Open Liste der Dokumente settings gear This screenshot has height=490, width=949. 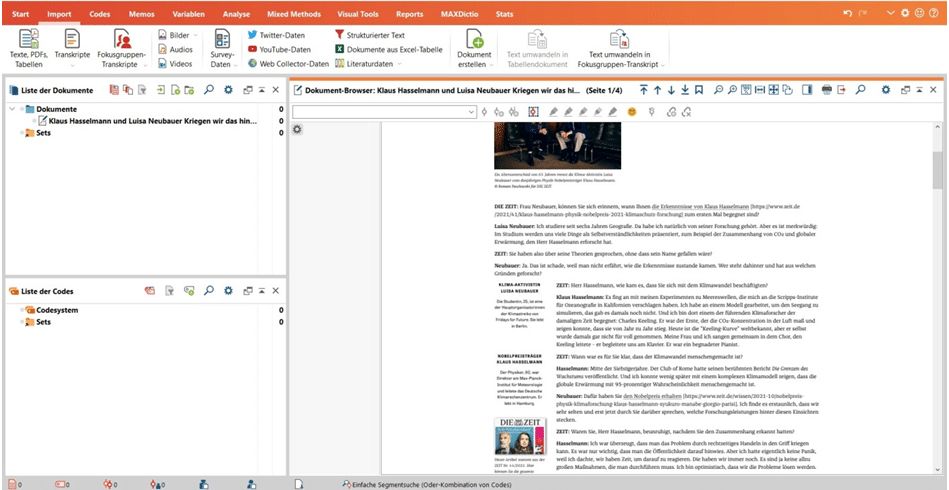click(x=228, y=90)
